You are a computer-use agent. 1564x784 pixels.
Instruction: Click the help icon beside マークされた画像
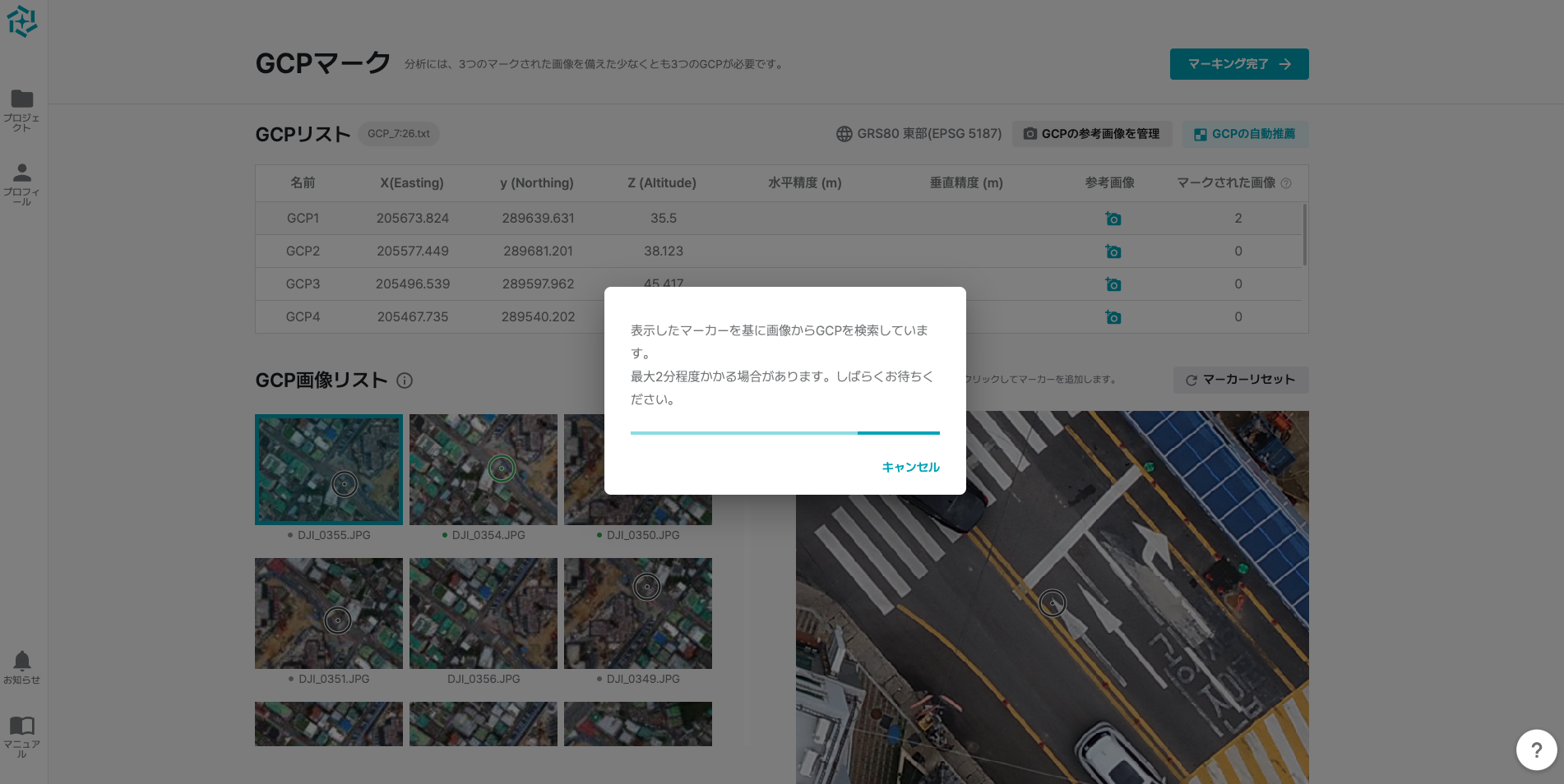1286,183
